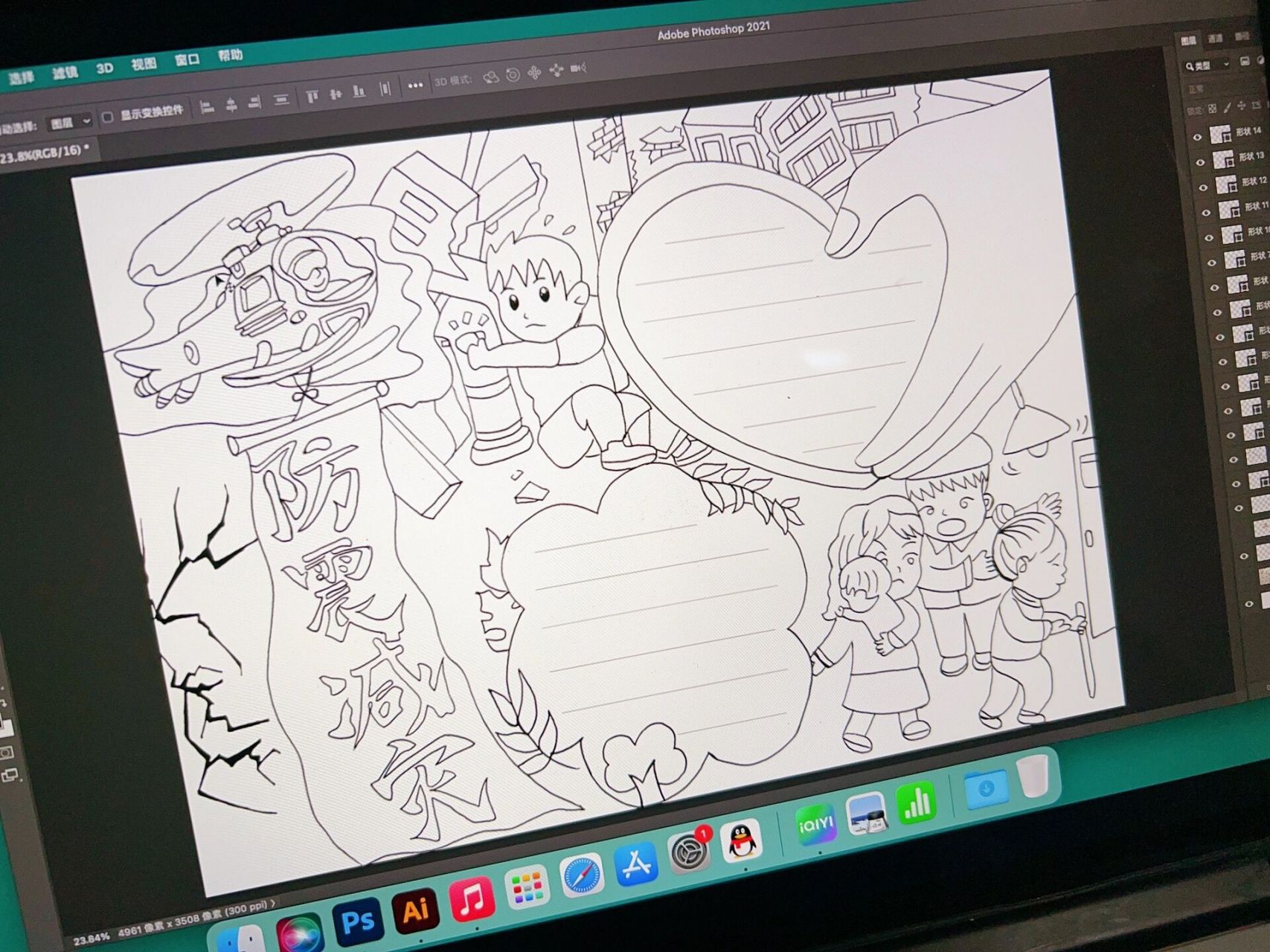Click the align bottom edges icon
This screenshot has width=1270, height=952.
click(x=359, y=91)
